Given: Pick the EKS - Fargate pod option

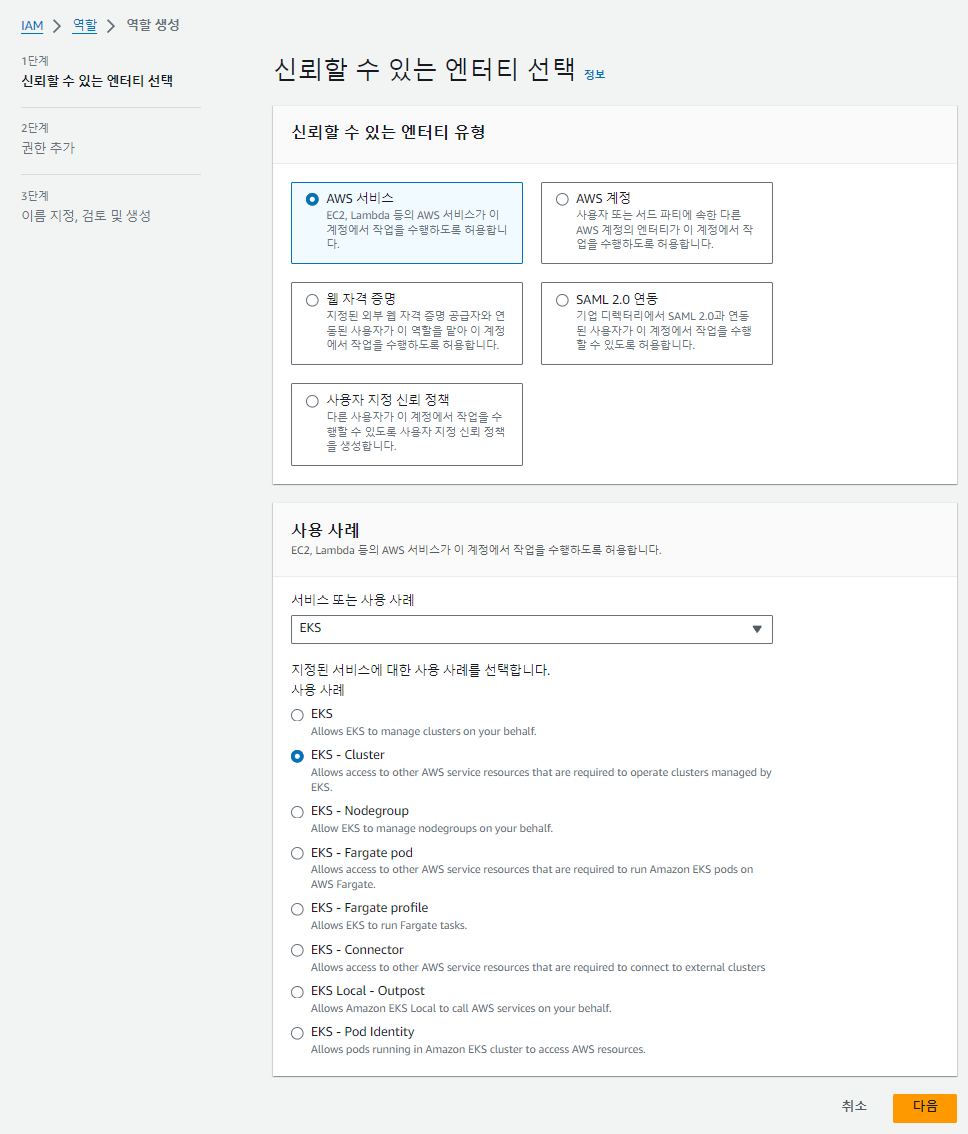Looking at the screenshot, I should [x=297, y=853].
